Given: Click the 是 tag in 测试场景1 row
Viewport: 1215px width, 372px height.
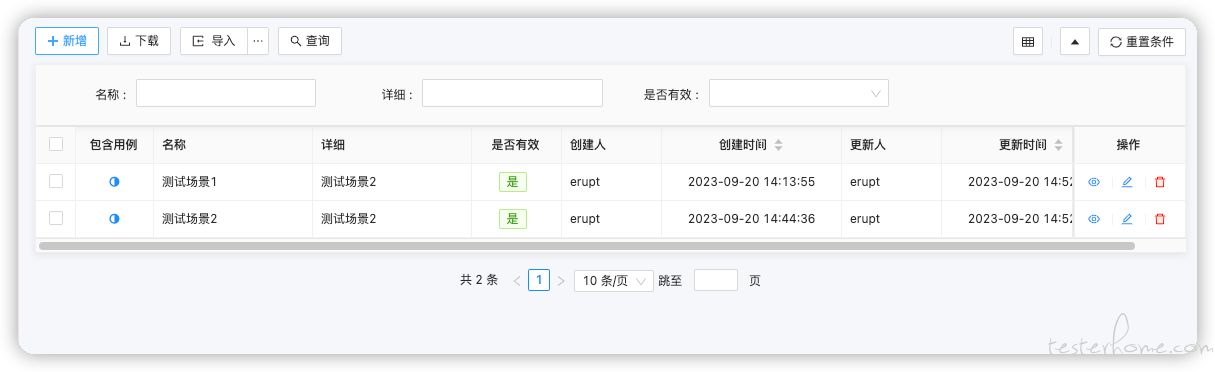Looking at the screenshot, I should click(513, 182).
